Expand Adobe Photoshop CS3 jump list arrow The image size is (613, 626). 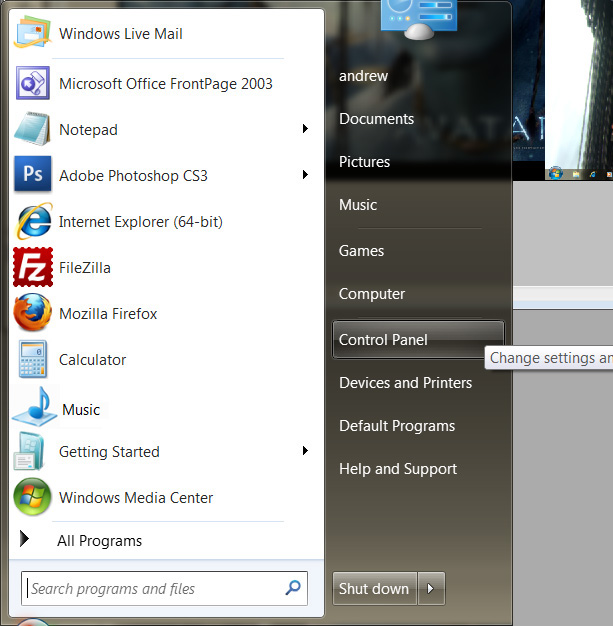pyautogui.click(x=305, y=174)
